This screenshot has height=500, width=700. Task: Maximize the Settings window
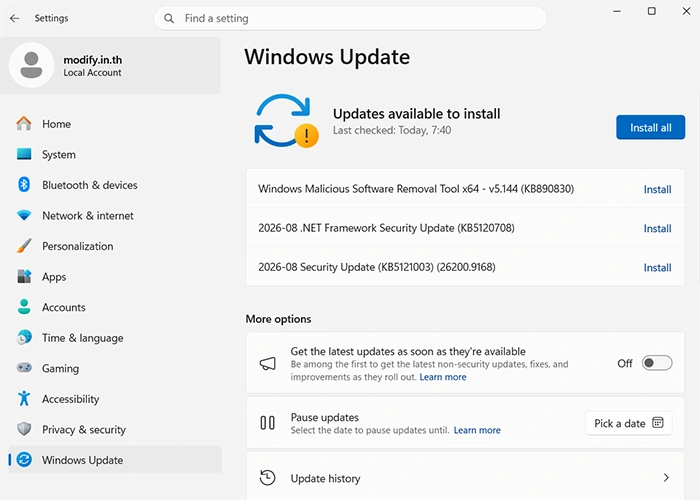click(652, 11)
